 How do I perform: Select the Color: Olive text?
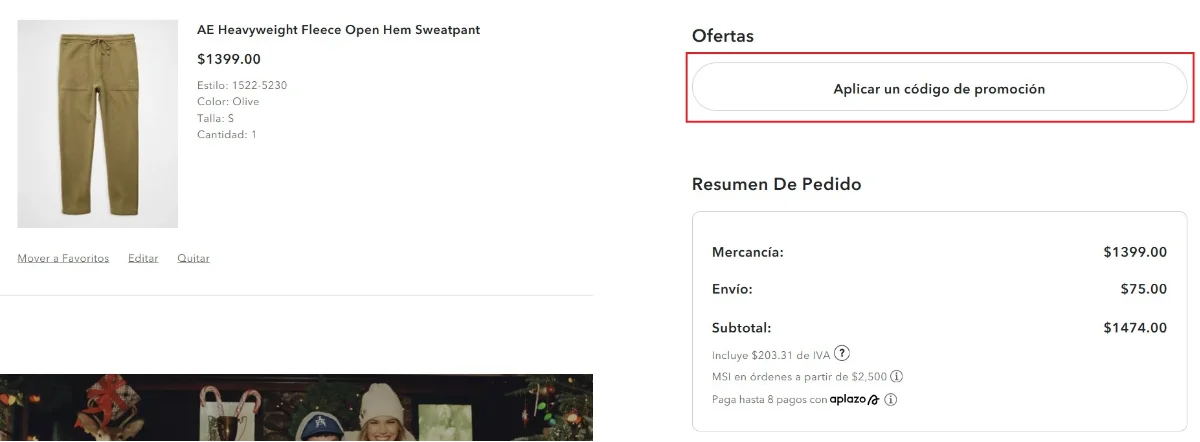pos(228,102)
